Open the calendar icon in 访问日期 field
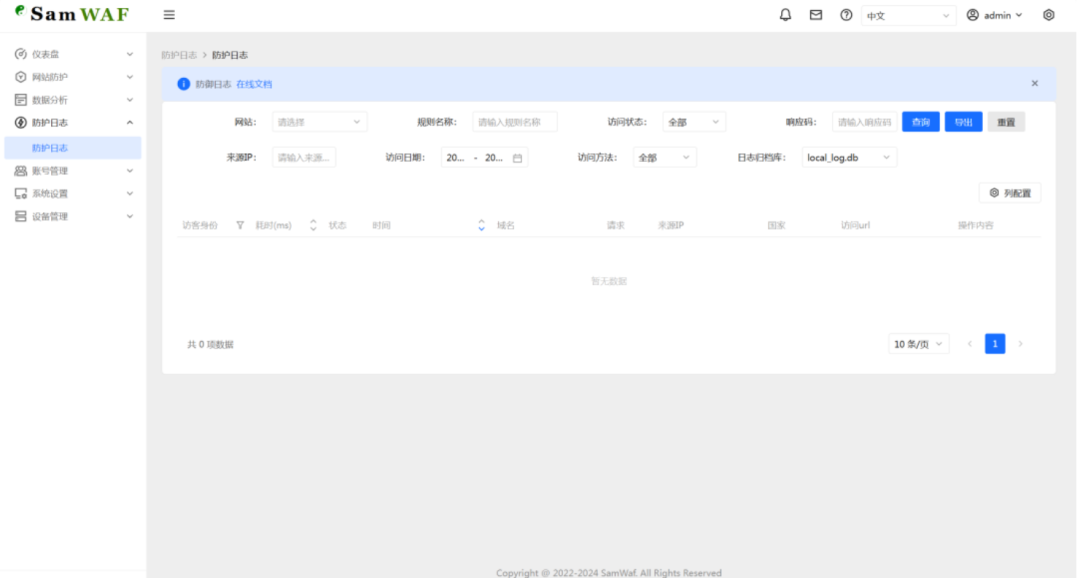Image resolution: width=1080 pixels, height=578 pixels. 517,158
